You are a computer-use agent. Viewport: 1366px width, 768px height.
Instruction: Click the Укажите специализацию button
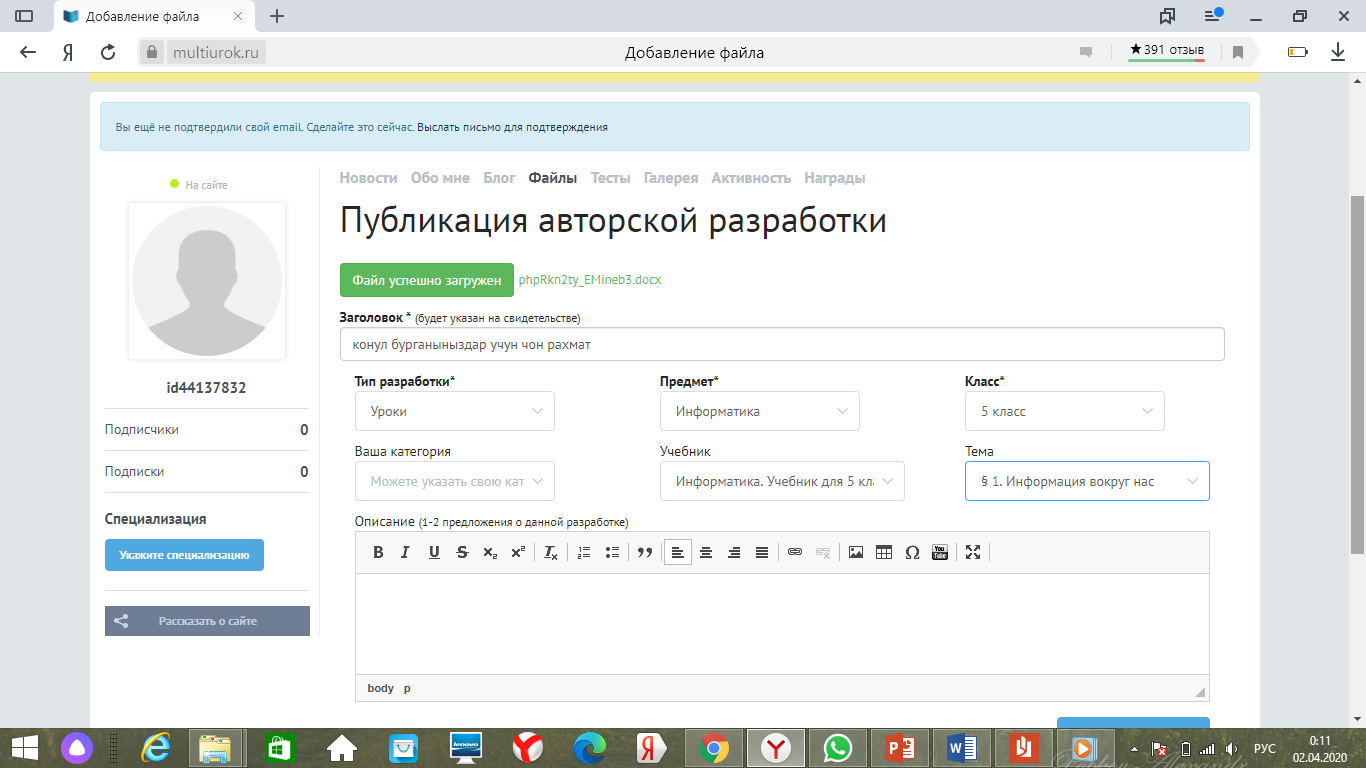point(184,555)
